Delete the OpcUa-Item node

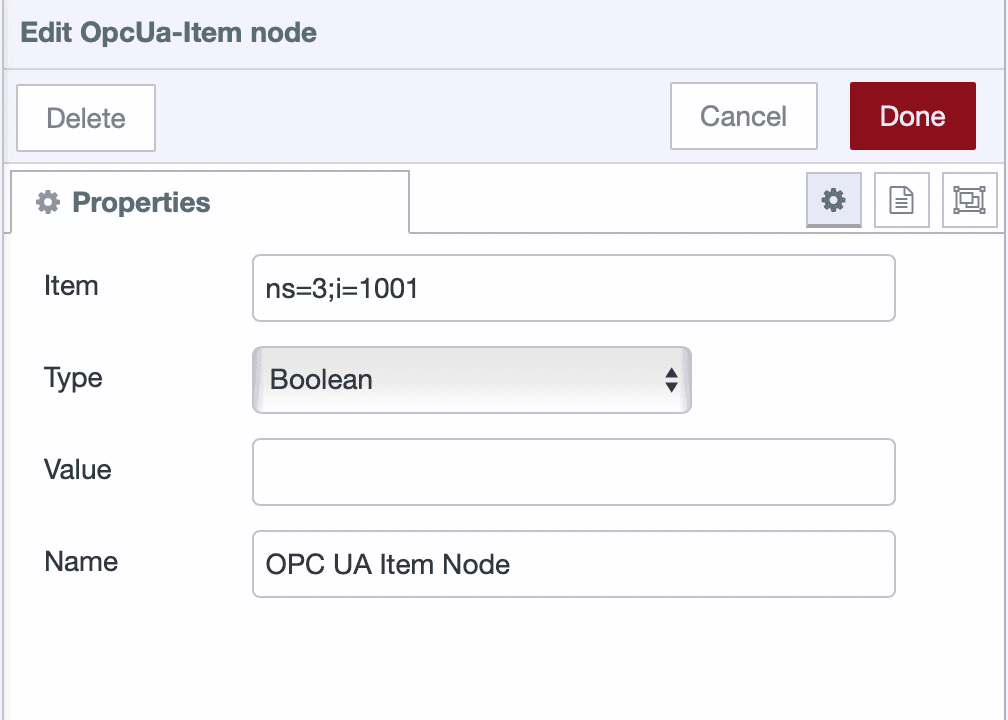click(x=85, y=118)
